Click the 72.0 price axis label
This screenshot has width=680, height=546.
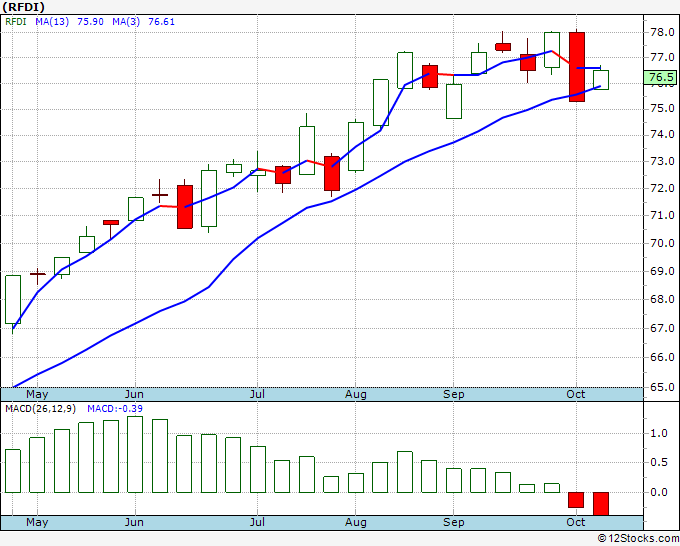(662, 188)
